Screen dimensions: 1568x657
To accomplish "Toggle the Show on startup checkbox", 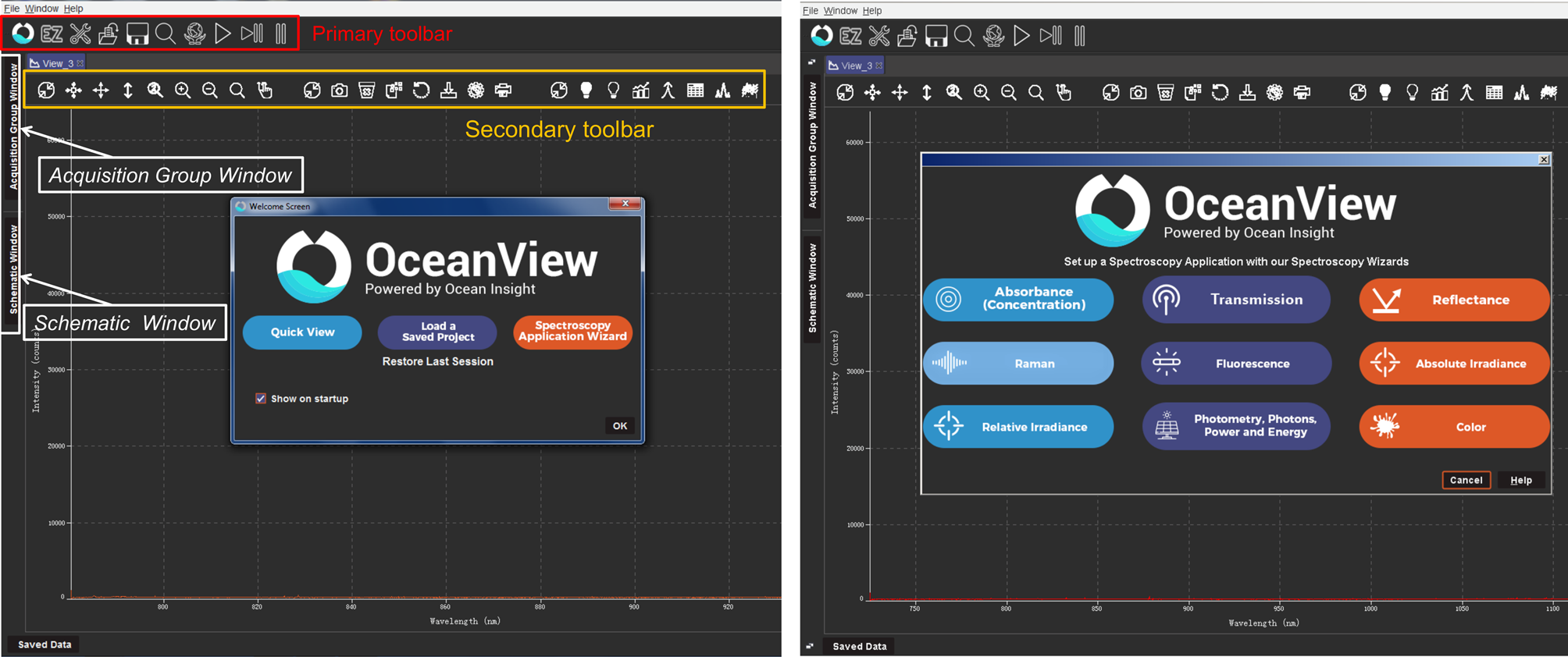I will click(x=261, y=398).
